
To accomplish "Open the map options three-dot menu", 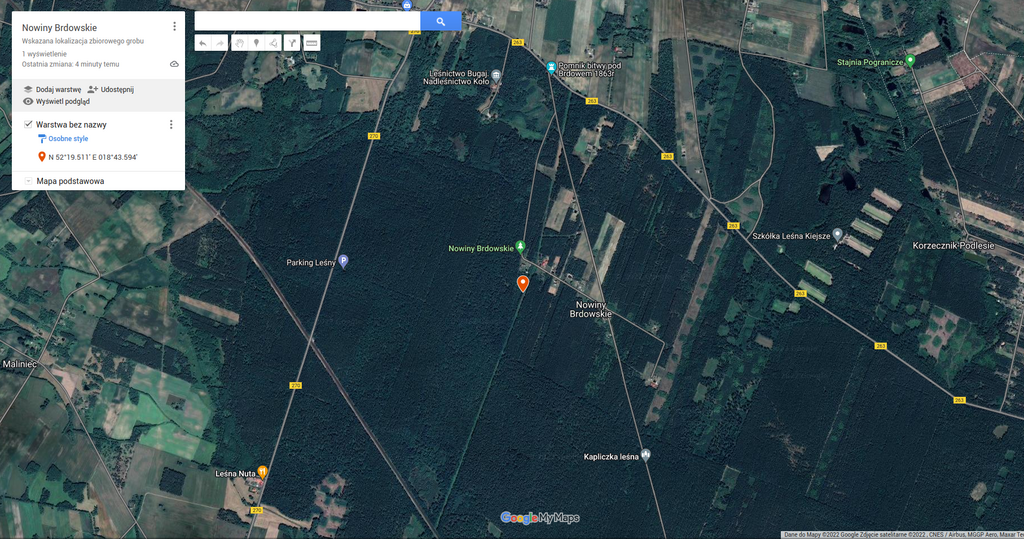I will pos(174,27).
